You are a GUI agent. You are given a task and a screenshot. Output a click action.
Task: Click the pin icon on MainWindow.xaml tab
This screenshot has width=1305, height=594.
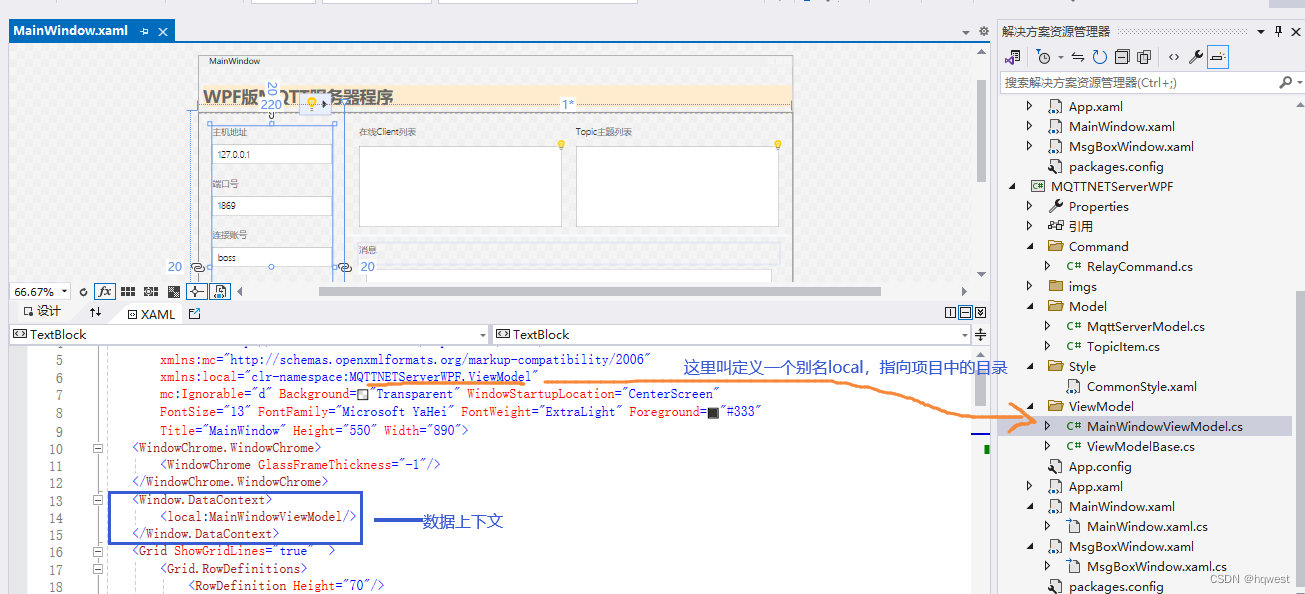click(x=146, y=31)
